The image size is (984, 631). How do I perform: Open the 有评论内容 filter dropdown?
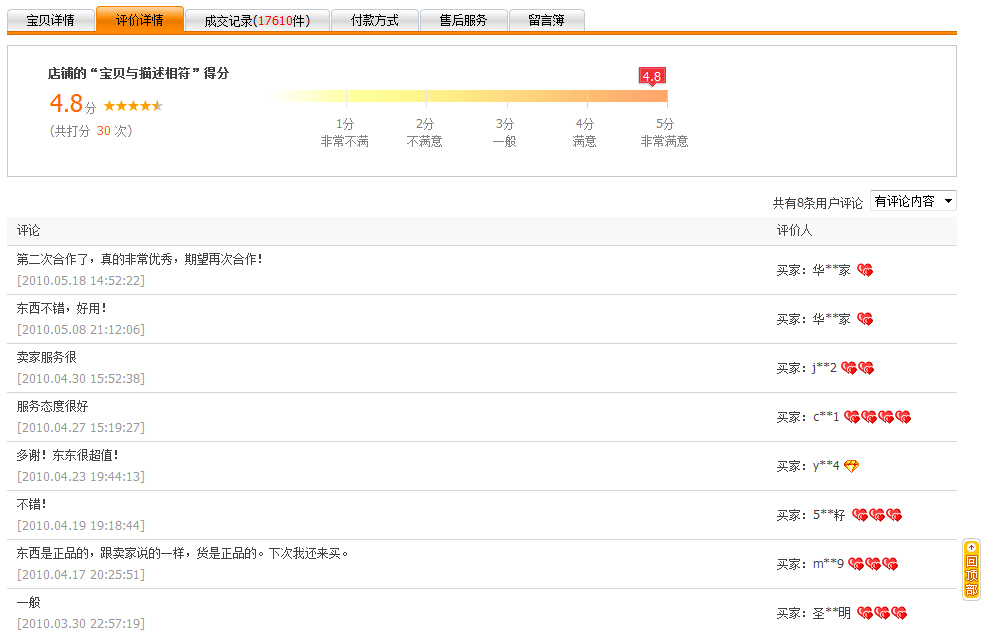click(913, 201)
